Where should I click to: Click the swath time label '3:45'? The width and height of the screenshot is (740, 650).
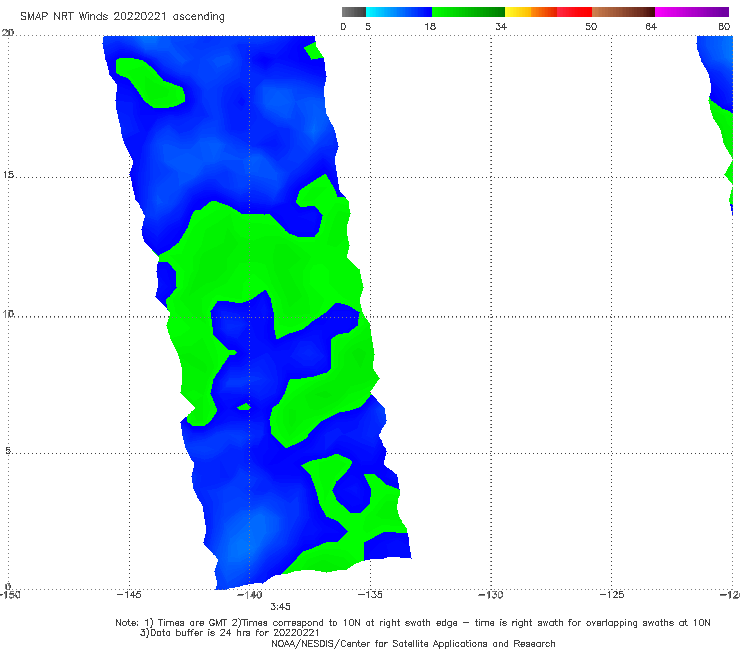tap(280, 607)
